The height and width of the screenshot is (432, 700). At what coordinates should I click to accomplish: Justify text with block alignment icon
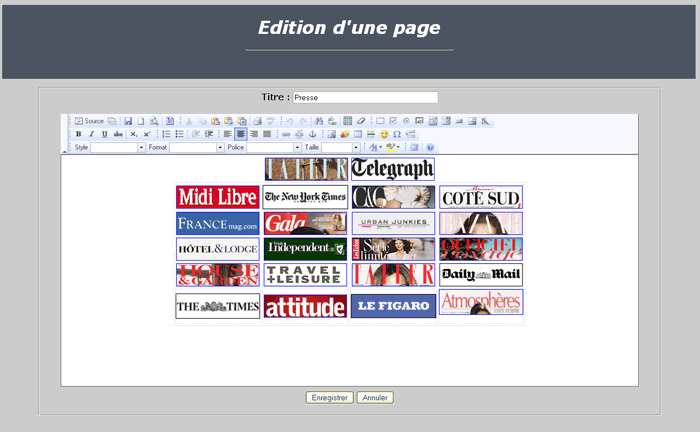[x=267, y=134]
